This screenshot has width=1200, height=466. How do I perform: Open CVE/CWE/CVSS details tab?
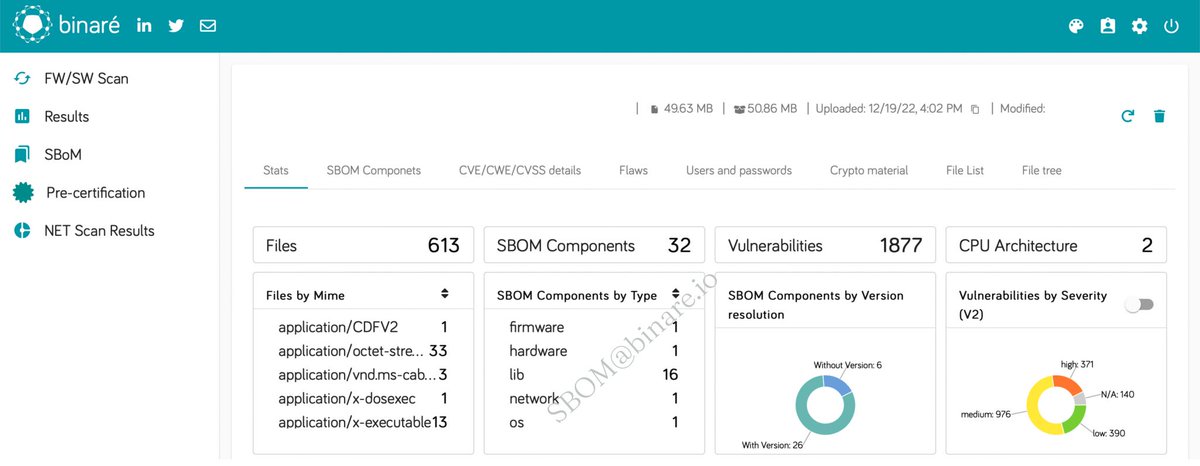click(520, 171)
